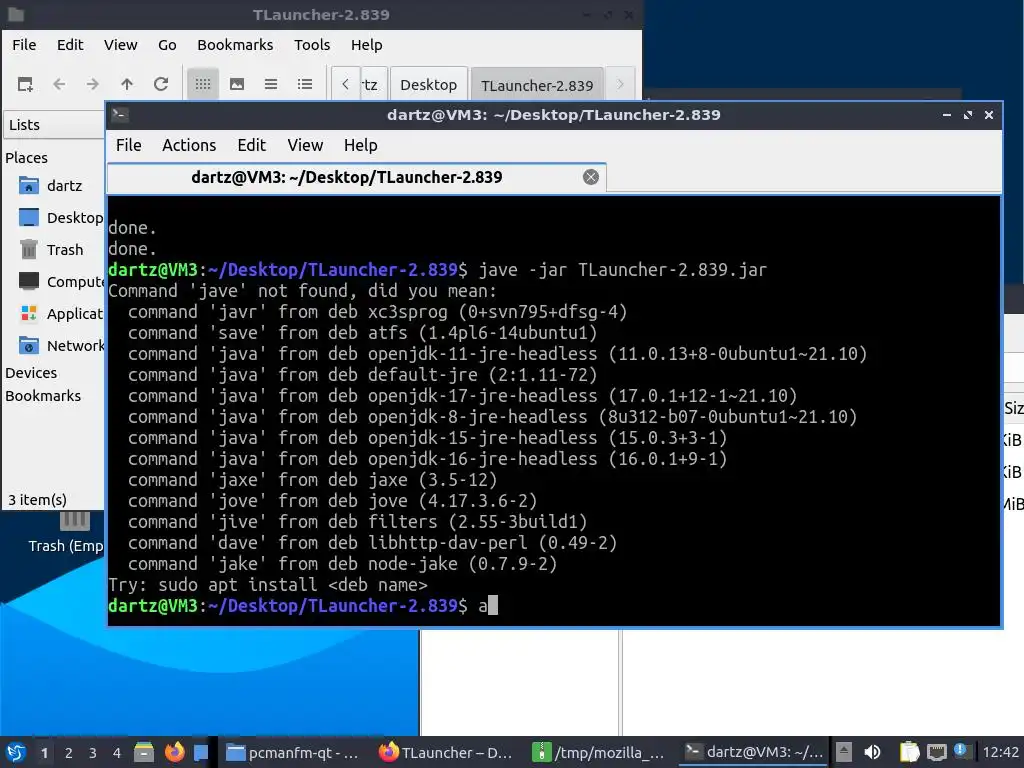
Task: Click the Devices section header
Action: [31, 373]
